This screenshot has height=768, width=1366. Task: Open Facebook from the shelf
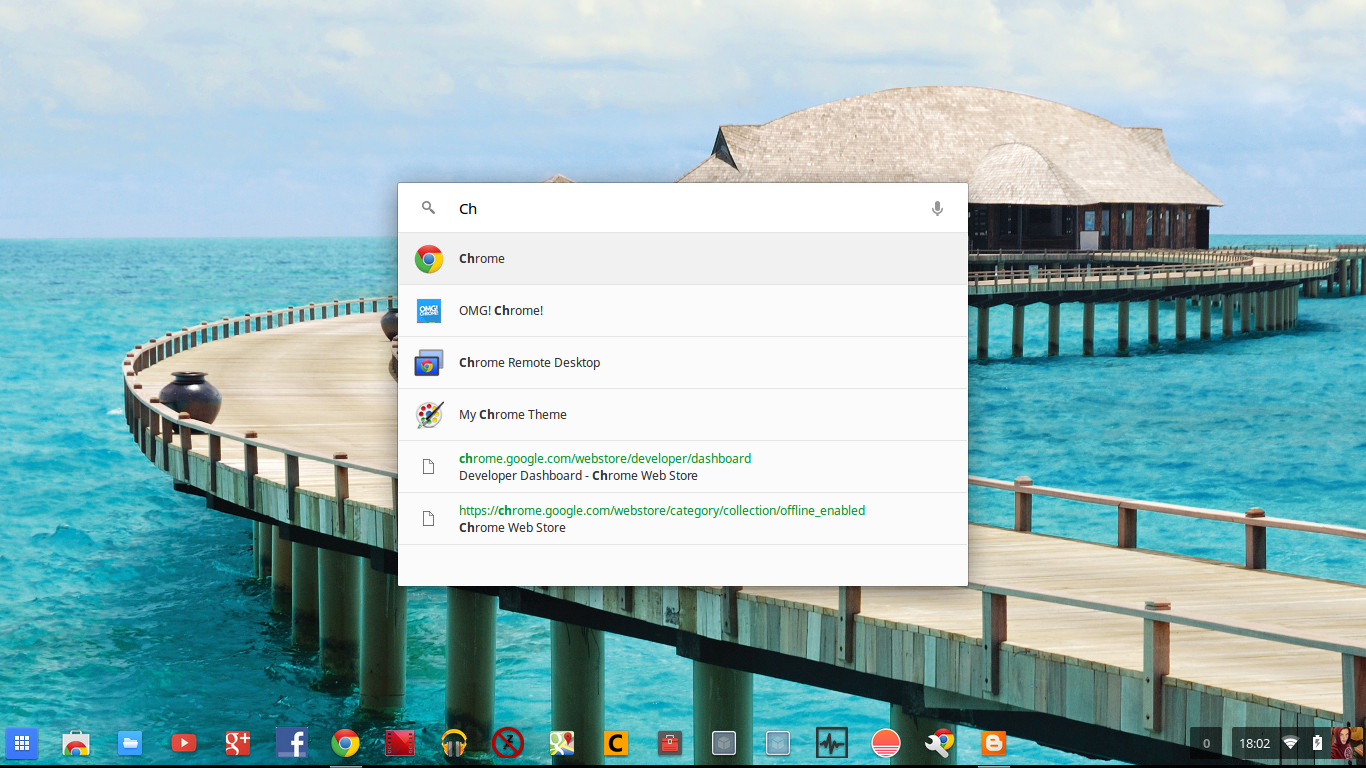point(292,743)
